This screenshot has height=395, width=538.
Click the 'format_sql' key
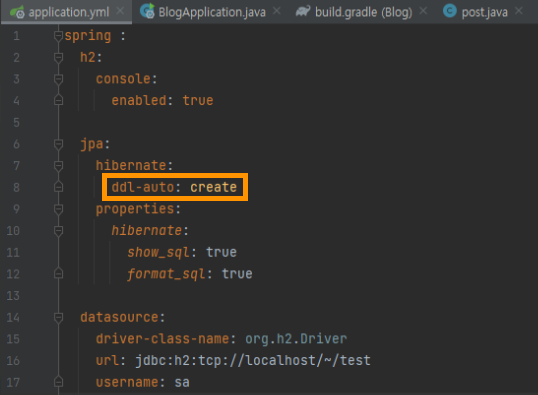tap(166, 274)
